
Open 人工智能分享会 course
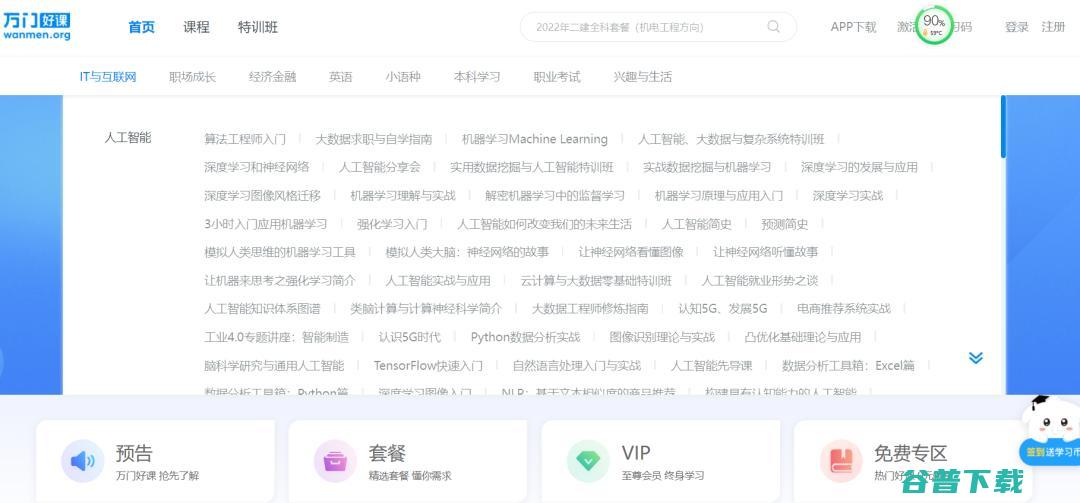pos(380,167)
